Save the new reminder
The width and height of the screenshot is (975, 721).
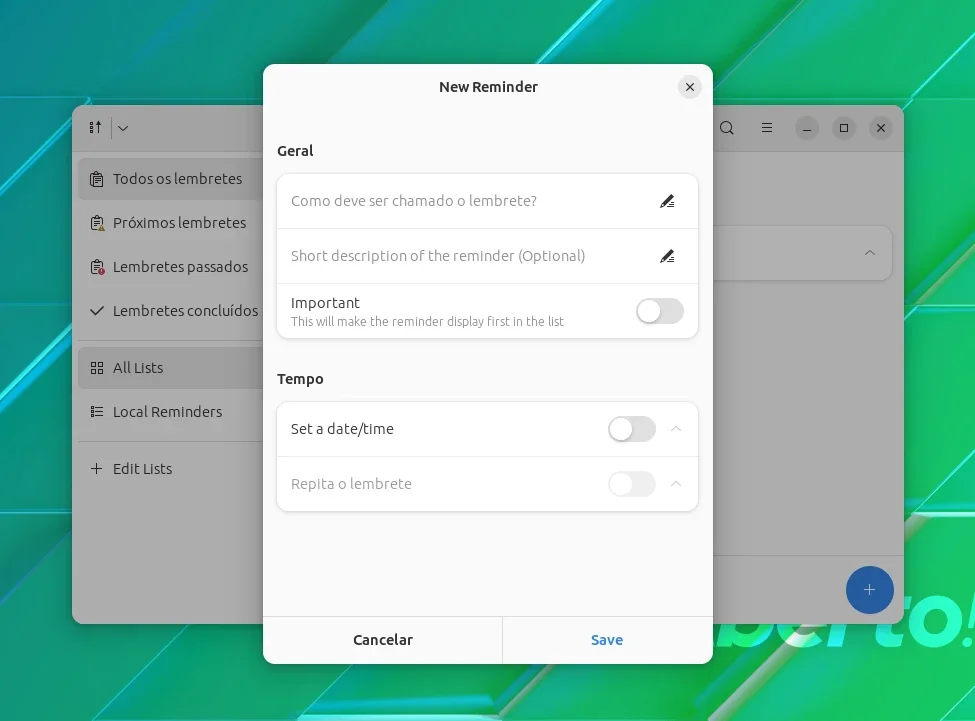pyautogui.click(x=607, y=640)
